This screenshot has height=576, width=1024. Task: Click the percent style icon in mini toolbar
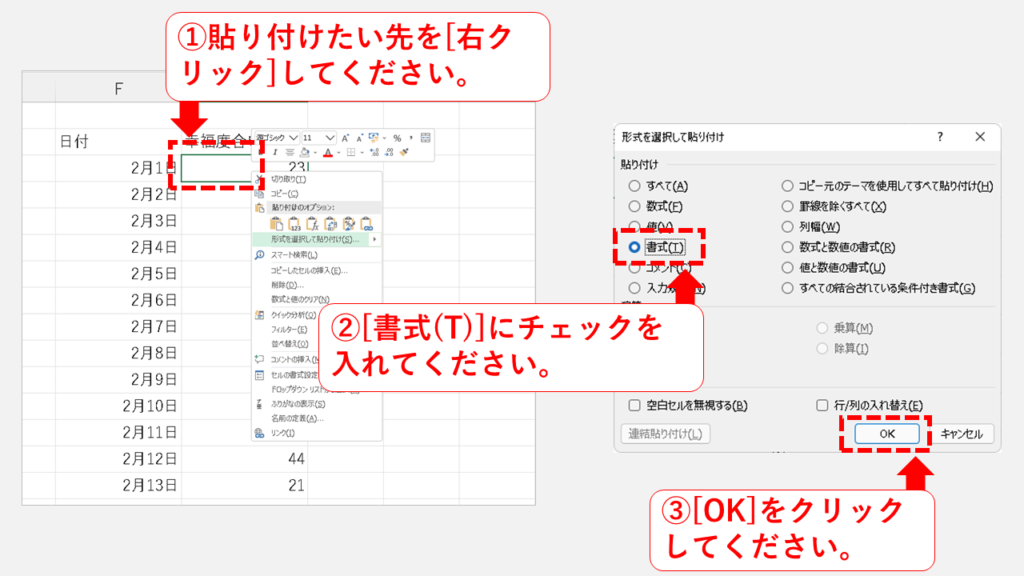tap(397, 137)
